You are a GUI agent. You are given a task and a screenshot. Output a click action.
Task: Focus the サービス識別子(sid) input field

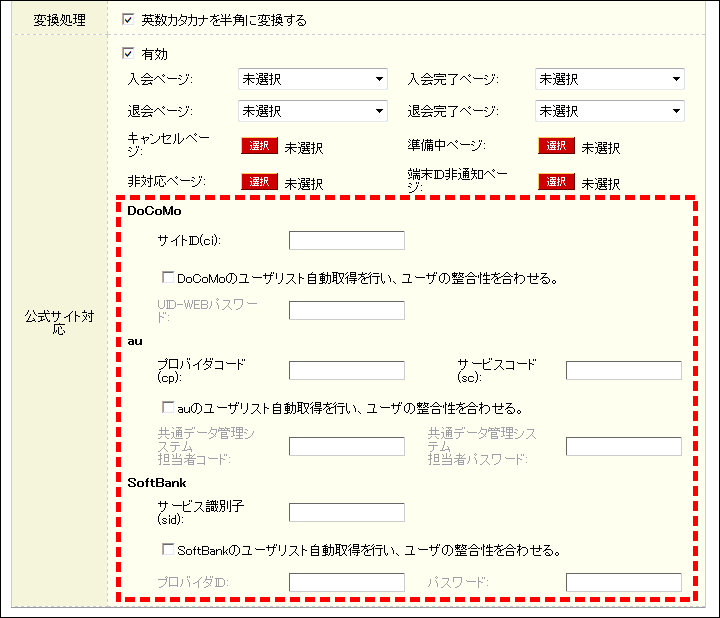(x=347, y=512)
